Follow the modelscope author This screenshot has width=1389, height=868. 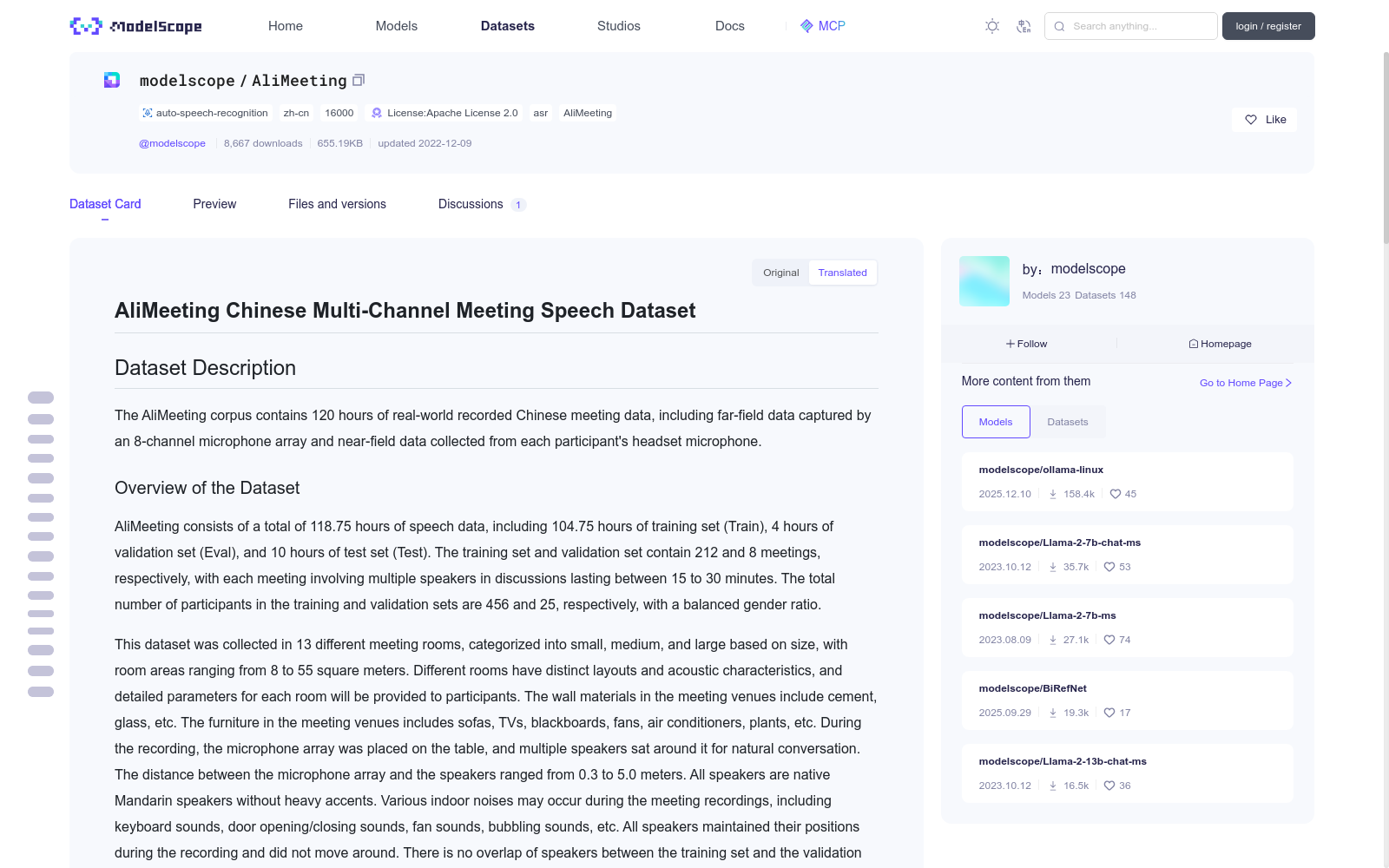click(1027, 344)
